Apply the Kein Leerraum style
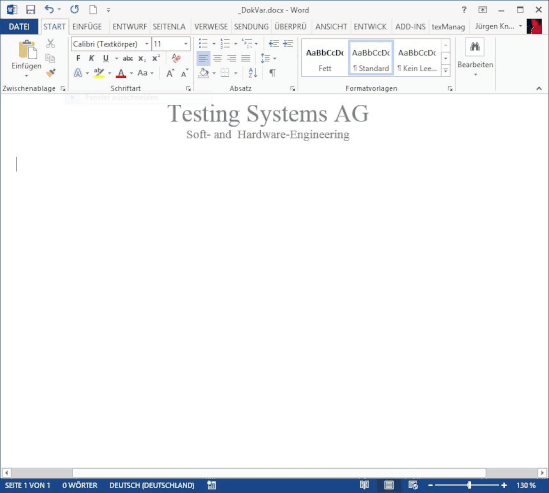Viewport: 549px width, 493px height. [417, 58]
